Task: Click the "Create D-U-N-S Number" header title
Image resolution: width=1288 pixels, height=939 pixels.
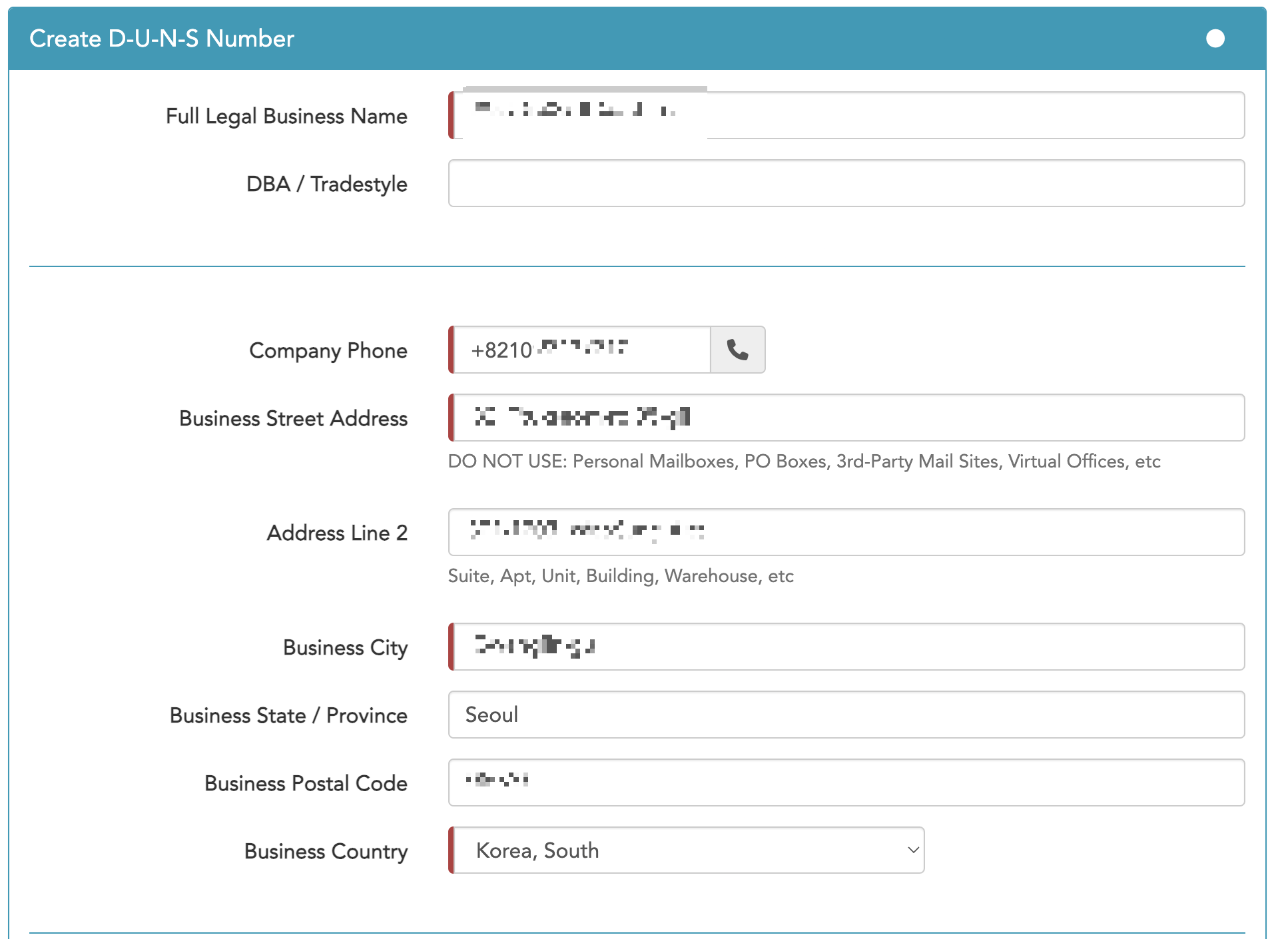Action: [x=162, y=39]
